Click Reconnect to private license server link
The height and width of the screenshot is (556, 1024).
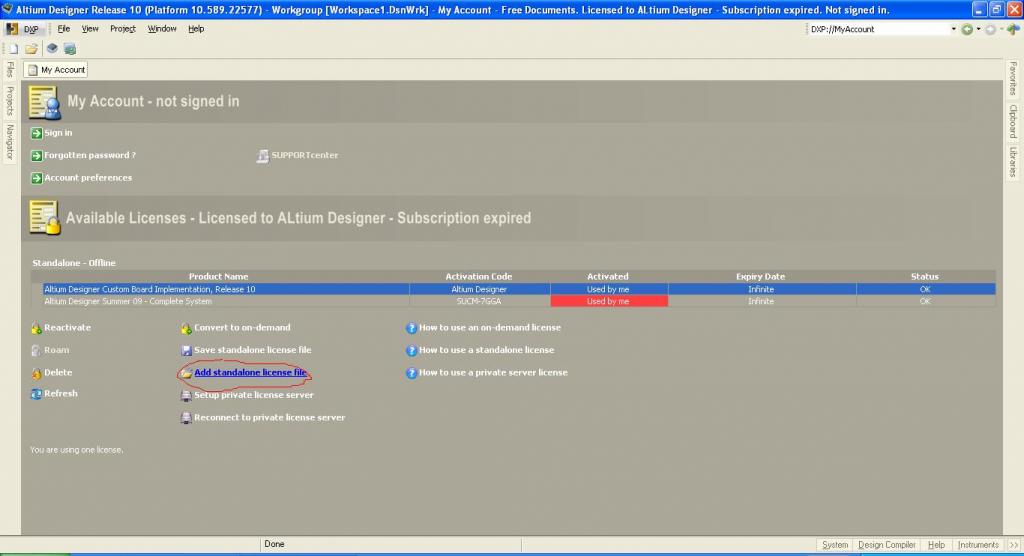pos(269,417)
